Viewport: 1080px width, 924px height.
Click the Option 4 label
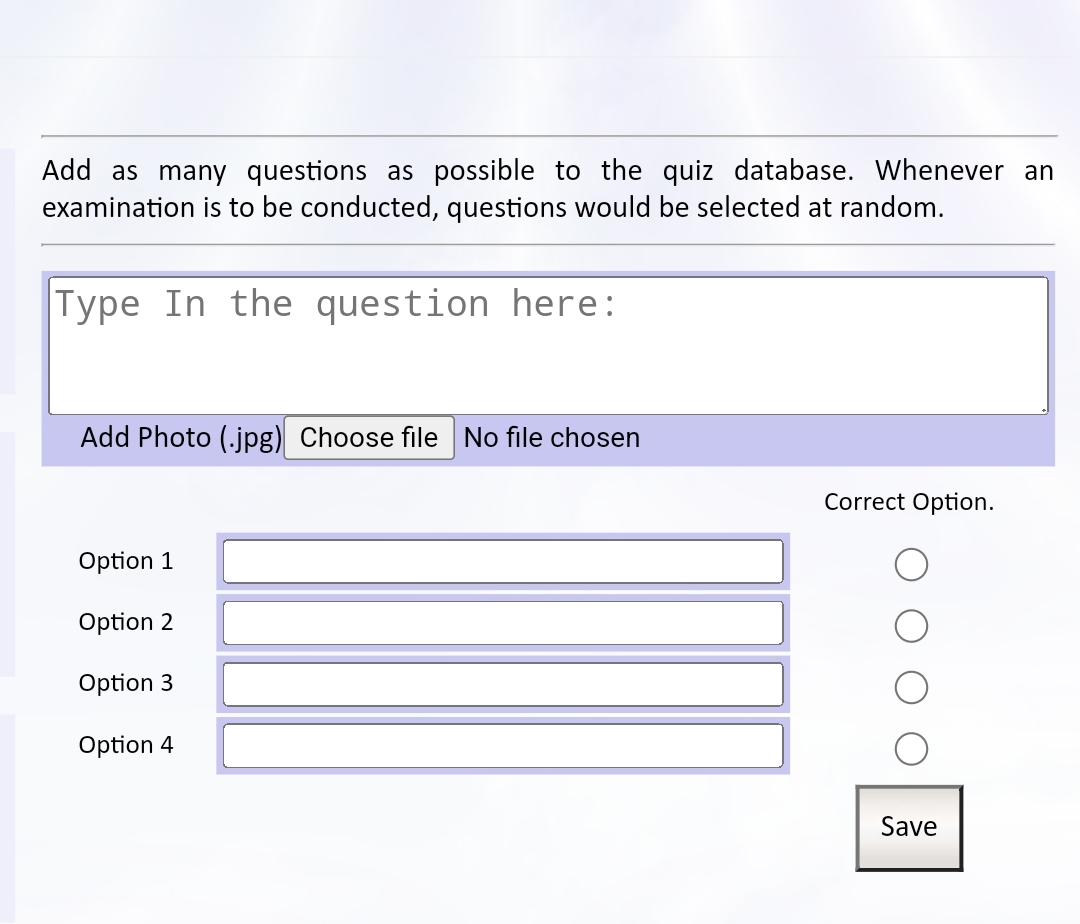(x=126, y=745)
